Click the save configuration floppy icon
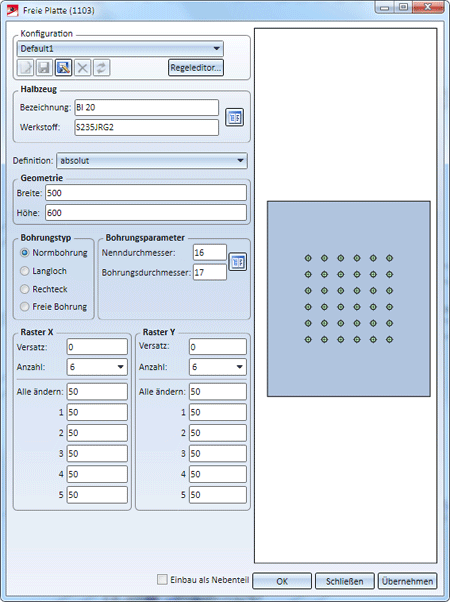The width and height of the screenshot is (450, 602). [x=45, y=68]
